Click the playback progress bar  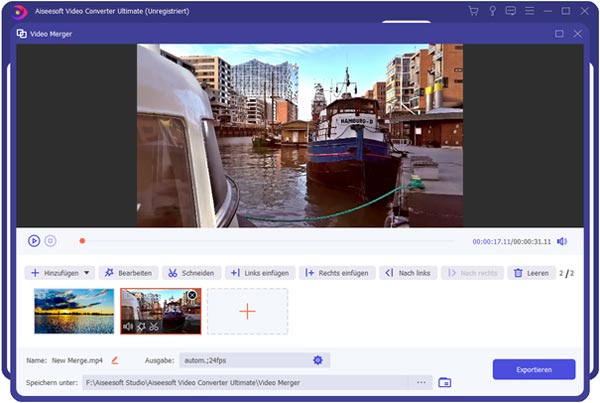click(x=267, y=241)
